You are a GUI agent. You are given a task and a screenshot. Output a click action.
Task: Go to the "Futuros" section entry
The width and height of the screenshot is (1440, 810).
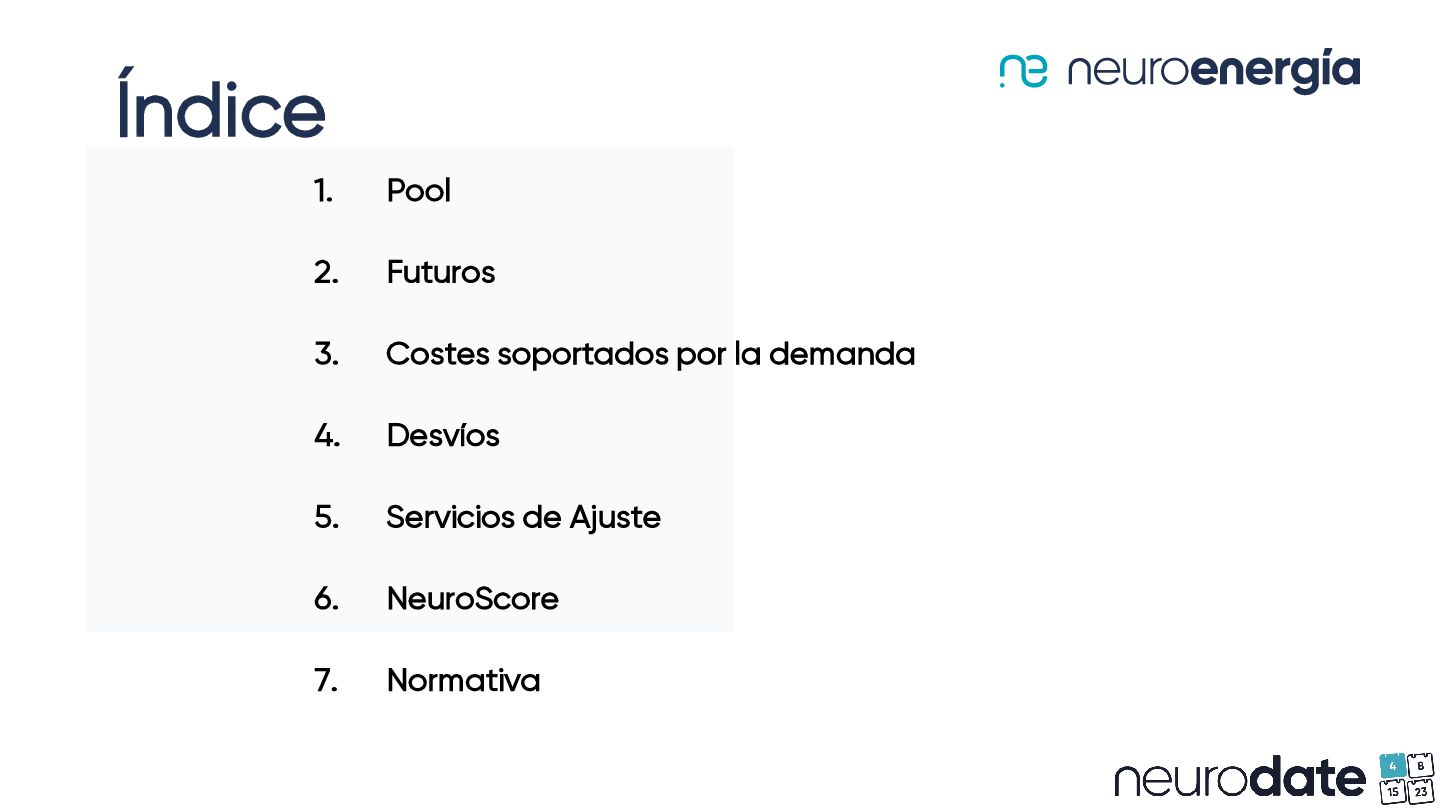click(440, 272)
